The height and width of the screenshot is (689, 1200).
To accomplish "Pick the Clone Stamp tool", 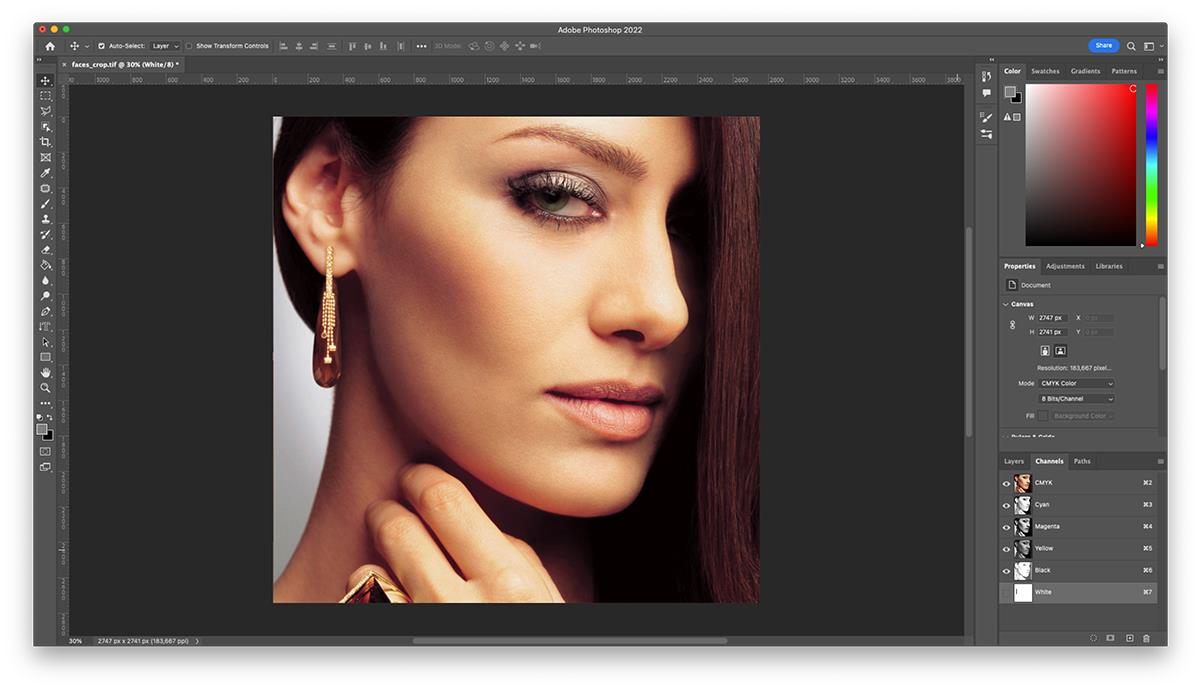I will point(45,219).
